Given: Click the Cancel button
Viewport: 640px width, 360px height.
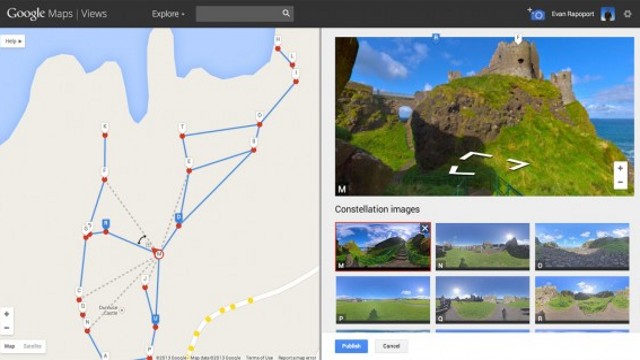Looking at the screenshot, I should pyautogui.click(x=391, y=346).
